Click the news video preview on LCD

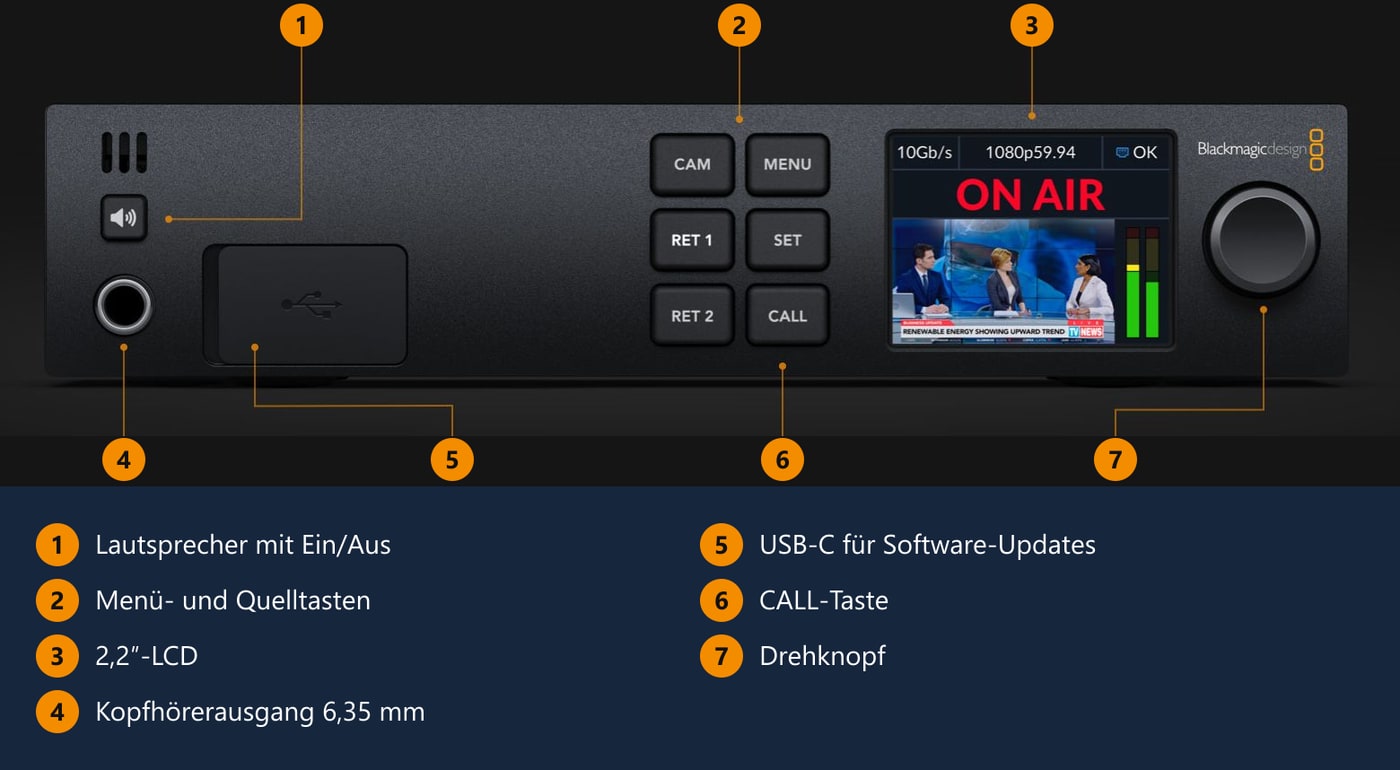coord(1003,282)
